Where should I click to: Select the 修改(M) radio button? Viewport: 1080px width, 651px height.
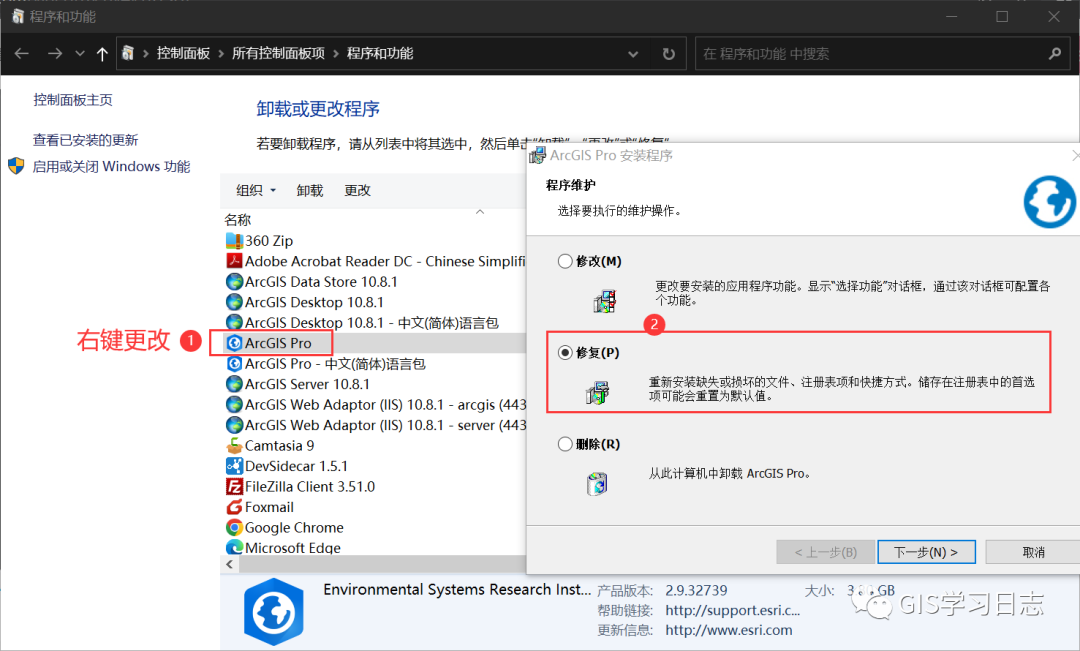click(x=565, y=261)
